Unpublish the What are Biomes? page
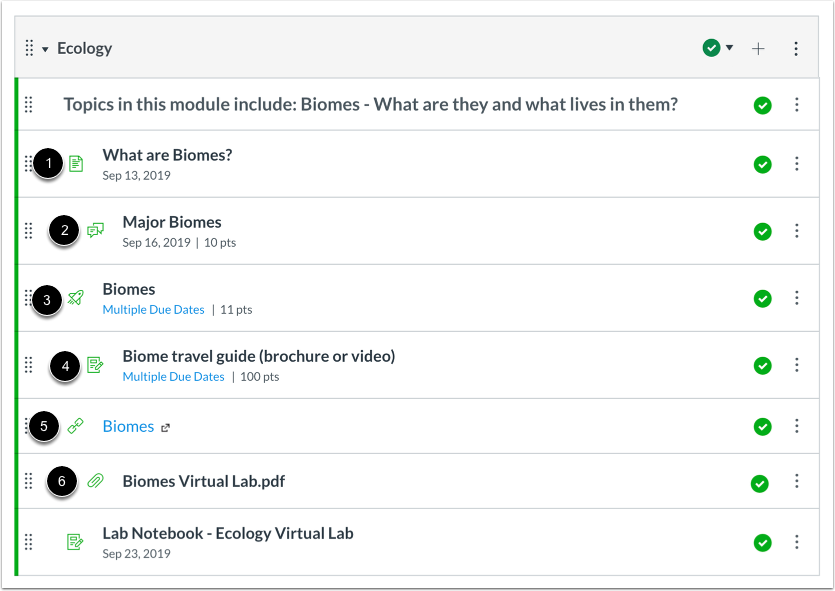Screen dimensions: 835x591 (762, 162)
